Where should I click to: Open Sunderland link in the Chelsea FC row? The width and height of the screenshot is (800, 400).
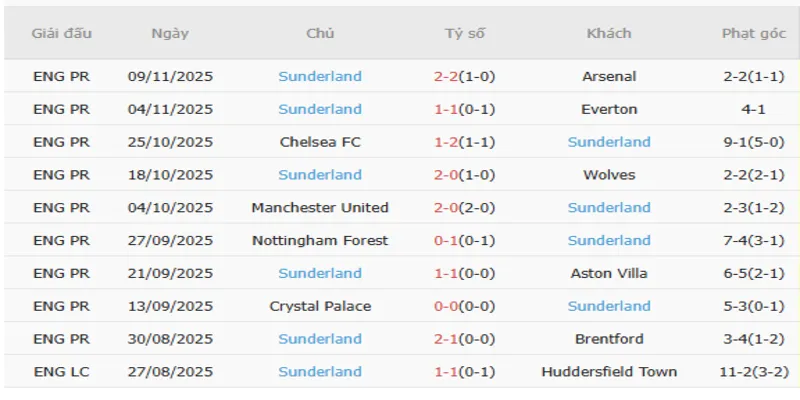pyautogui.click(x=609, y=142)
